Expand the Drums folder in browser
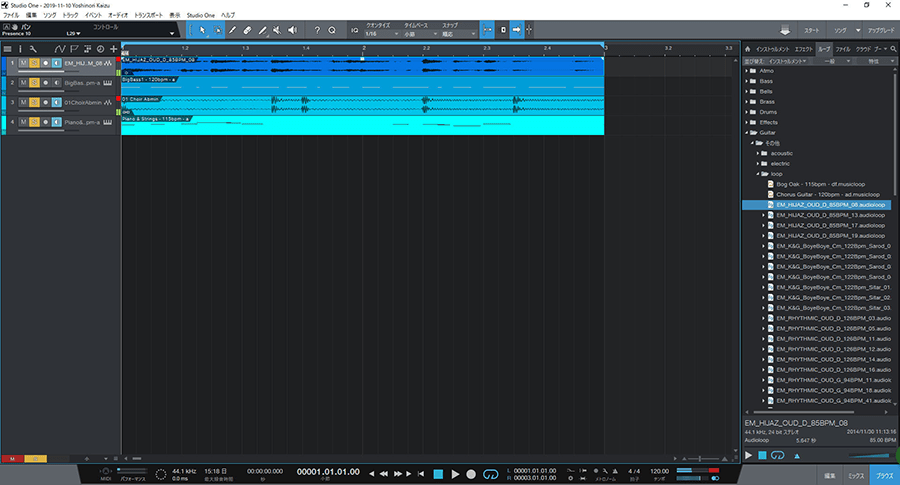This screenshot has width=900, height=485. pos(748,113)
